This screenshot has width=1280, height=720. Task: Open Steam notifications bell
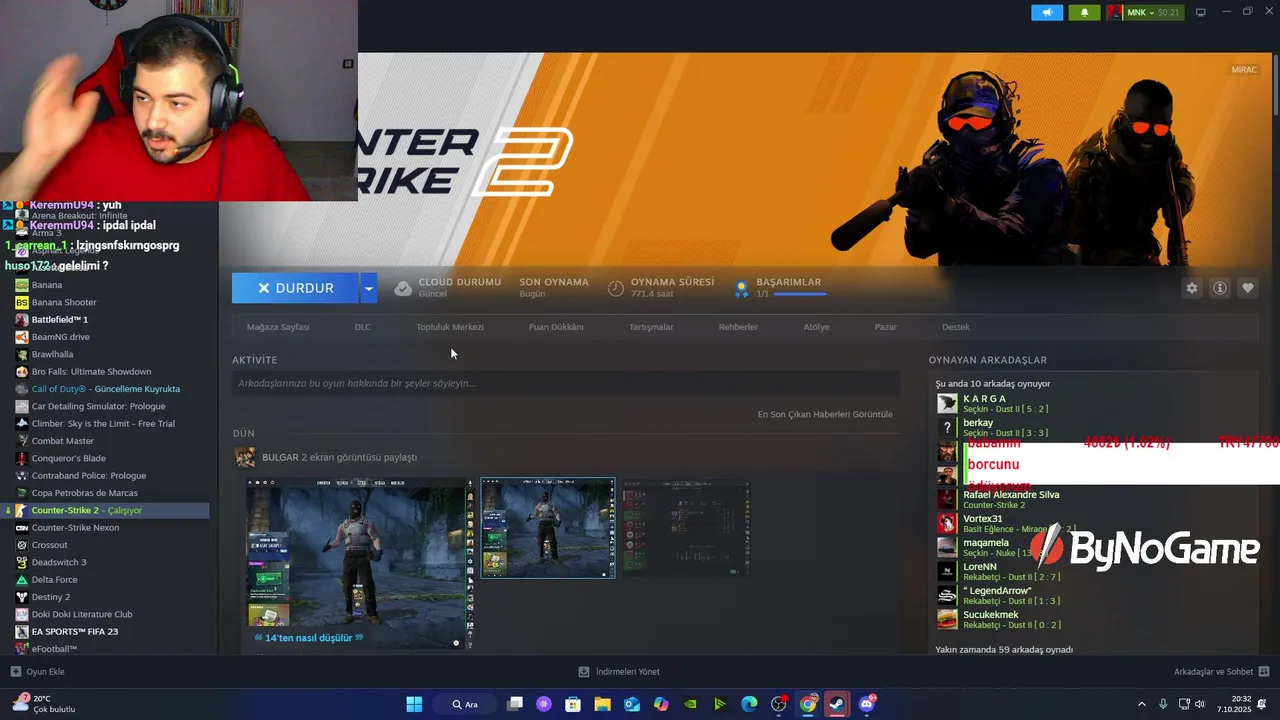(x=1084, y=12)
